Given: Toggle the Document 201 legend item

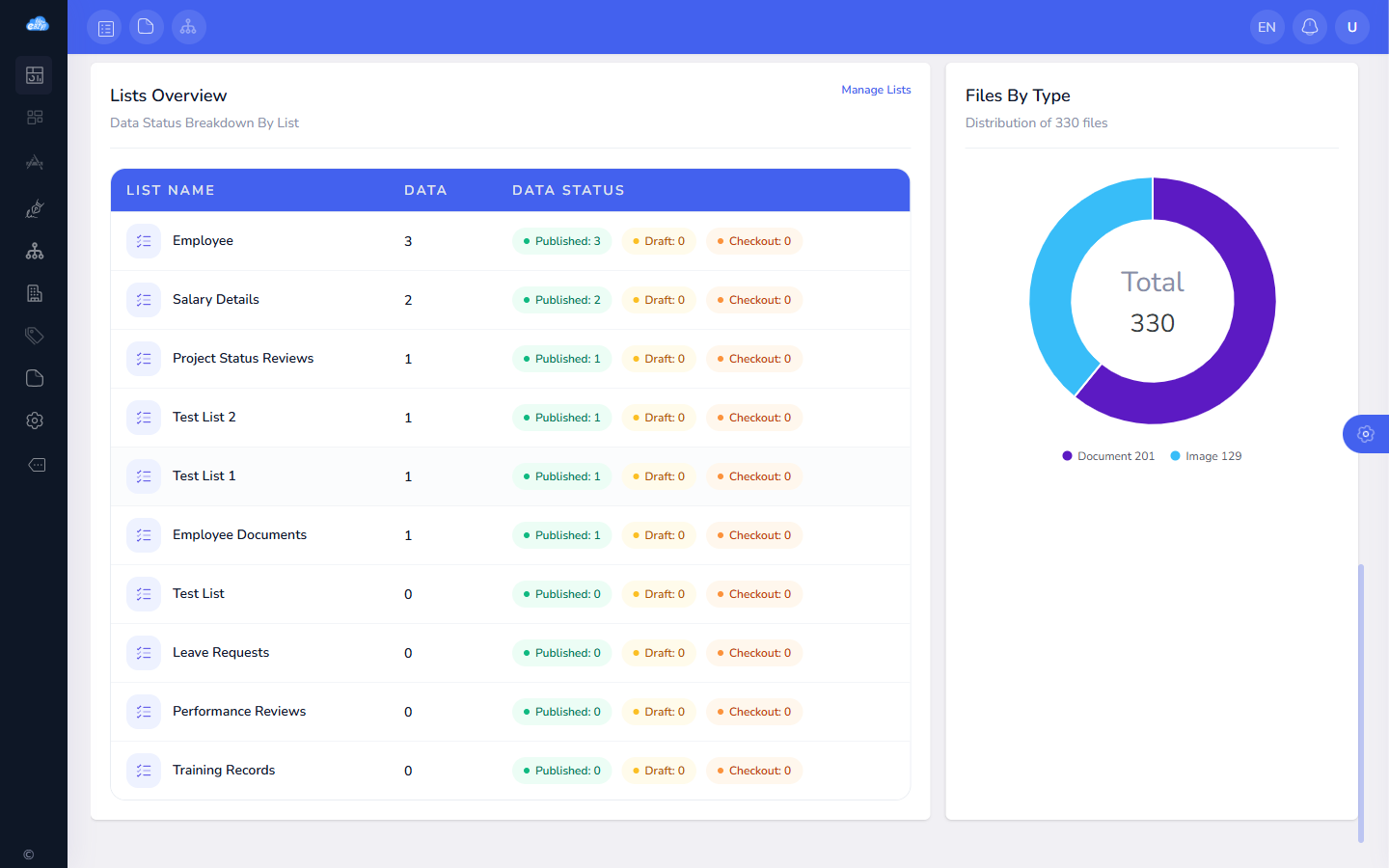Looking at the screenshot, I should coord(1108,456).
